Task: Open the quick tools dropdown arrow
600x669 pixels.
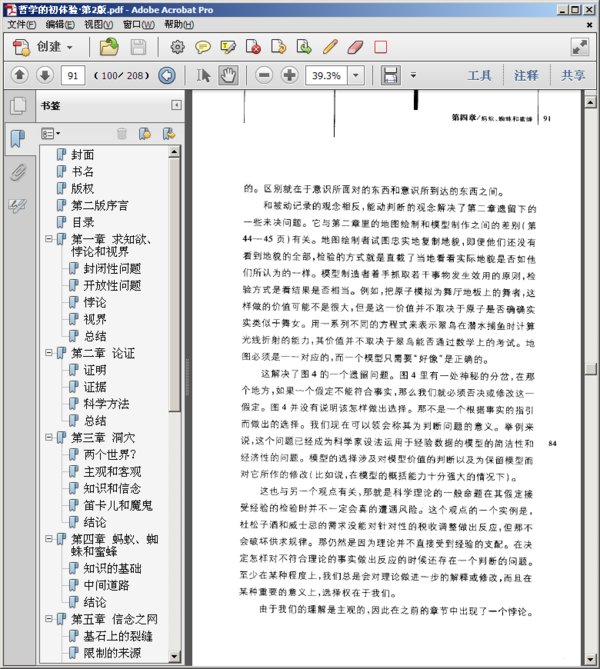Action: [413, 76]
